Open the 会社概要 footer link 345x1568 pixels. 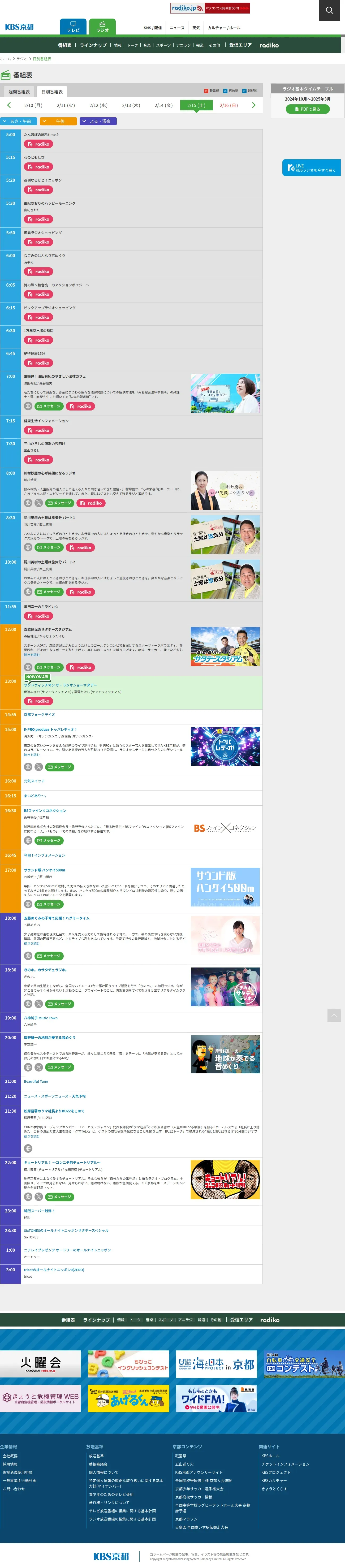pos(10,1456)
